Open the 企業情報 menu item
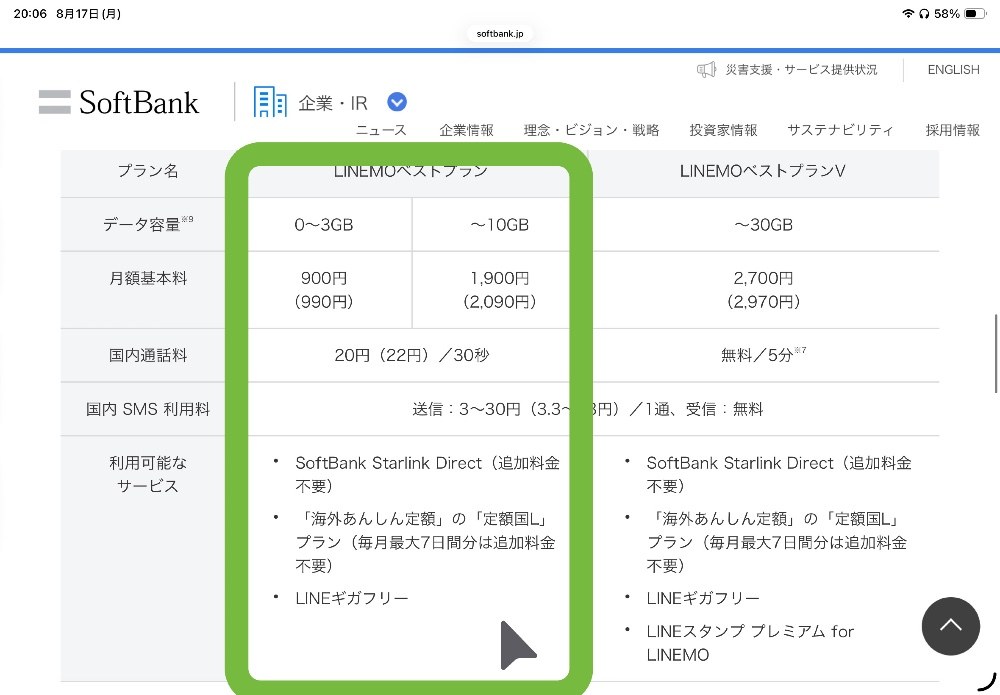The width and height of the screenshot is (1000, 695). pyautogui.click(x=466, y=130)
